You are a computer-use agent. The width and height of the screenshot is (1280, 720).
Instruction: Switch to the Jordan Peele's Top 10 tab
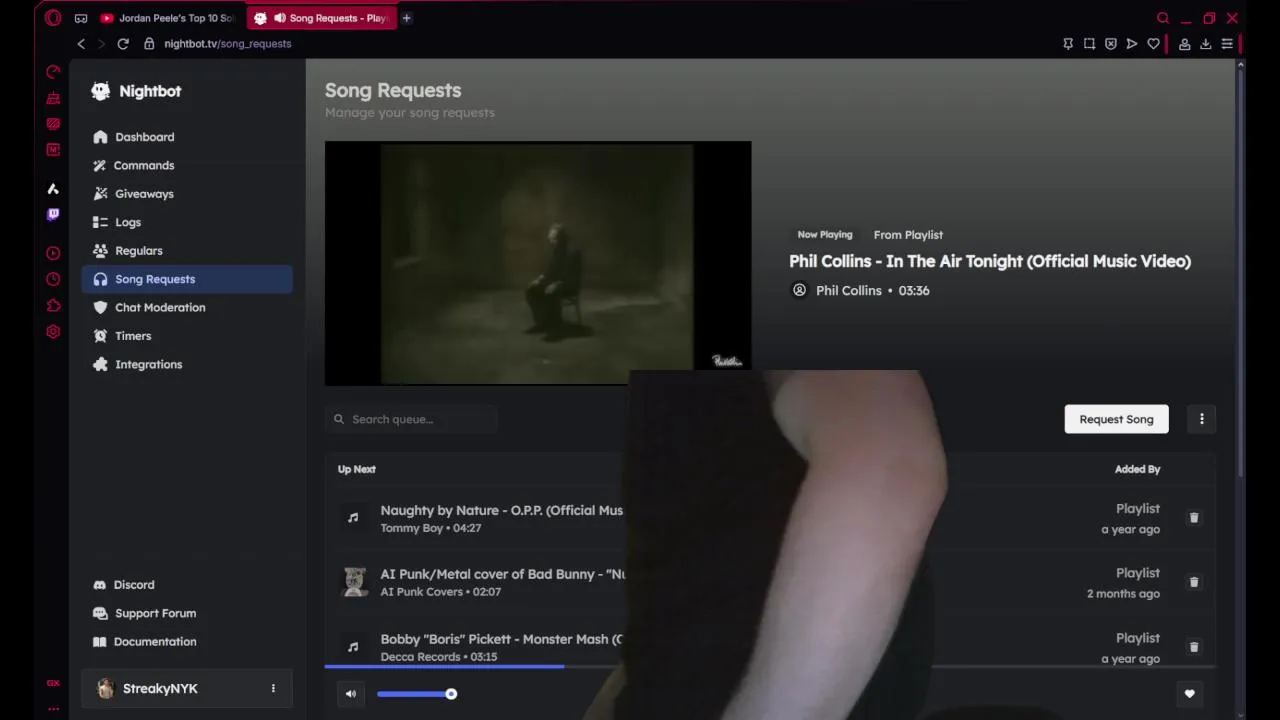[x=167, y=18]
